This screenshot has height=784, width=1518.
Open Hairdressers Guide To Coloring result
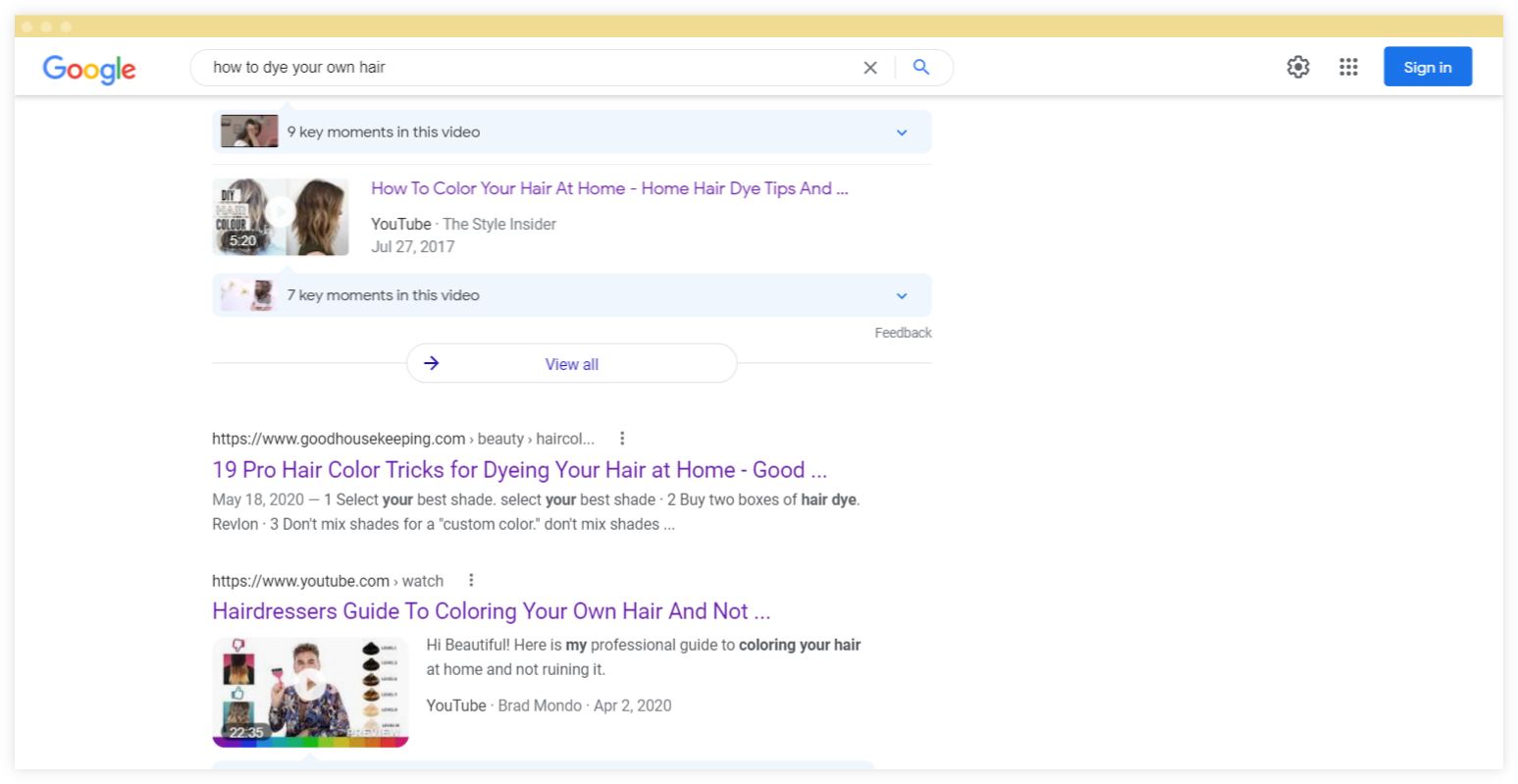[492, 611]
